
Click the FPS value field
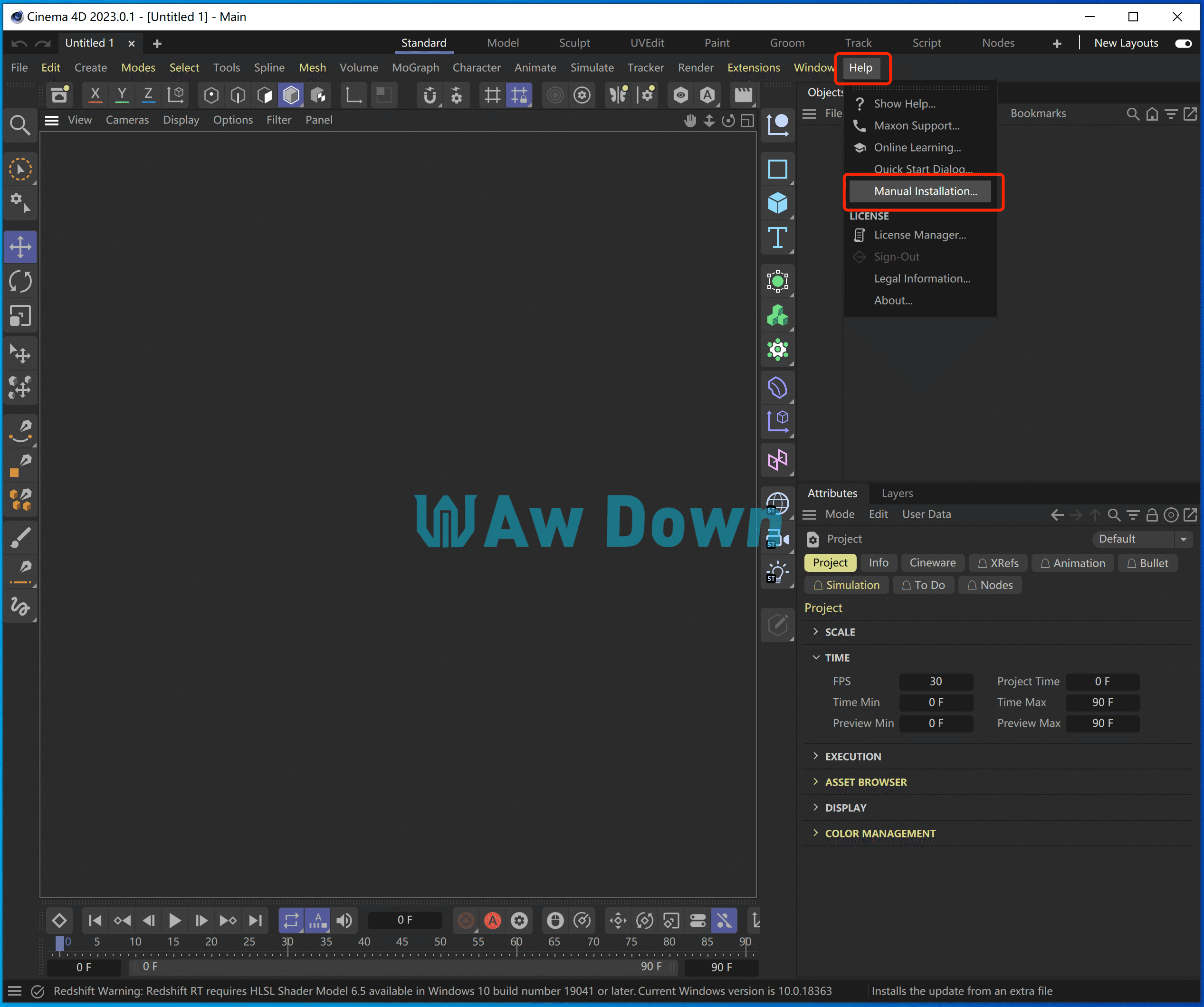935,682
